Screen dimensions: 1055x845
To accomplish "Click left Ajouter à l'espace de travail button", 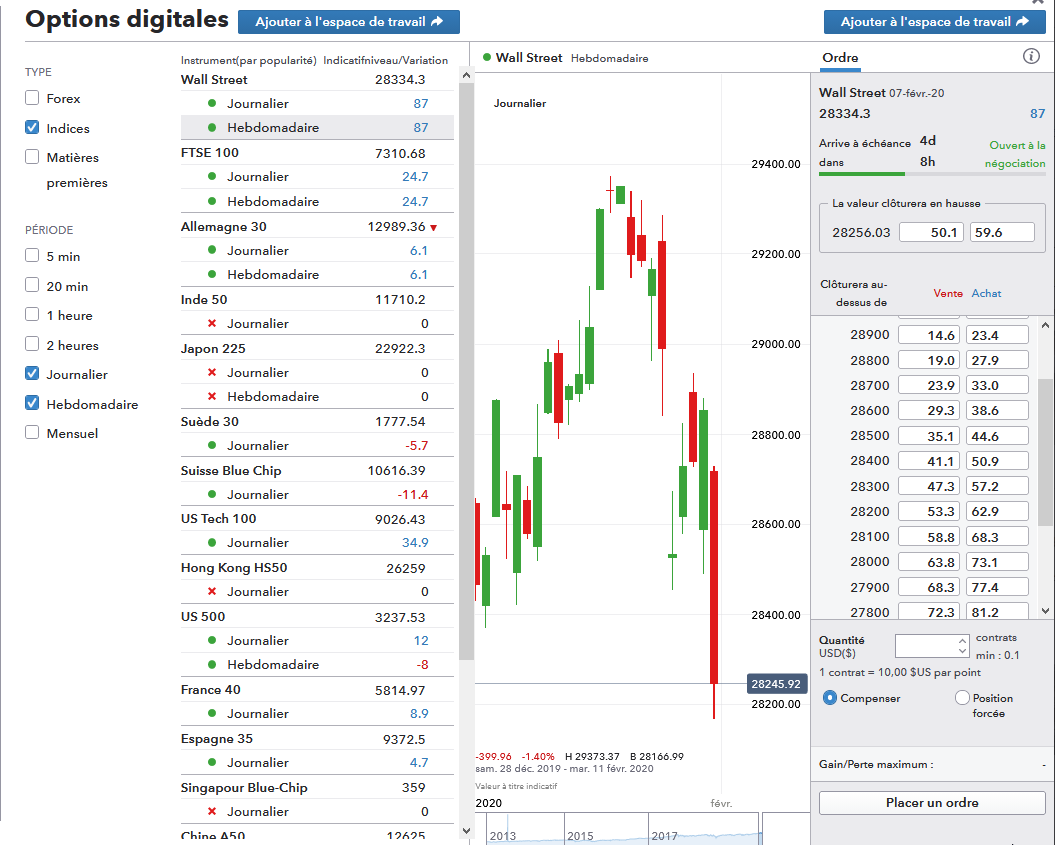I will (349, 22).
